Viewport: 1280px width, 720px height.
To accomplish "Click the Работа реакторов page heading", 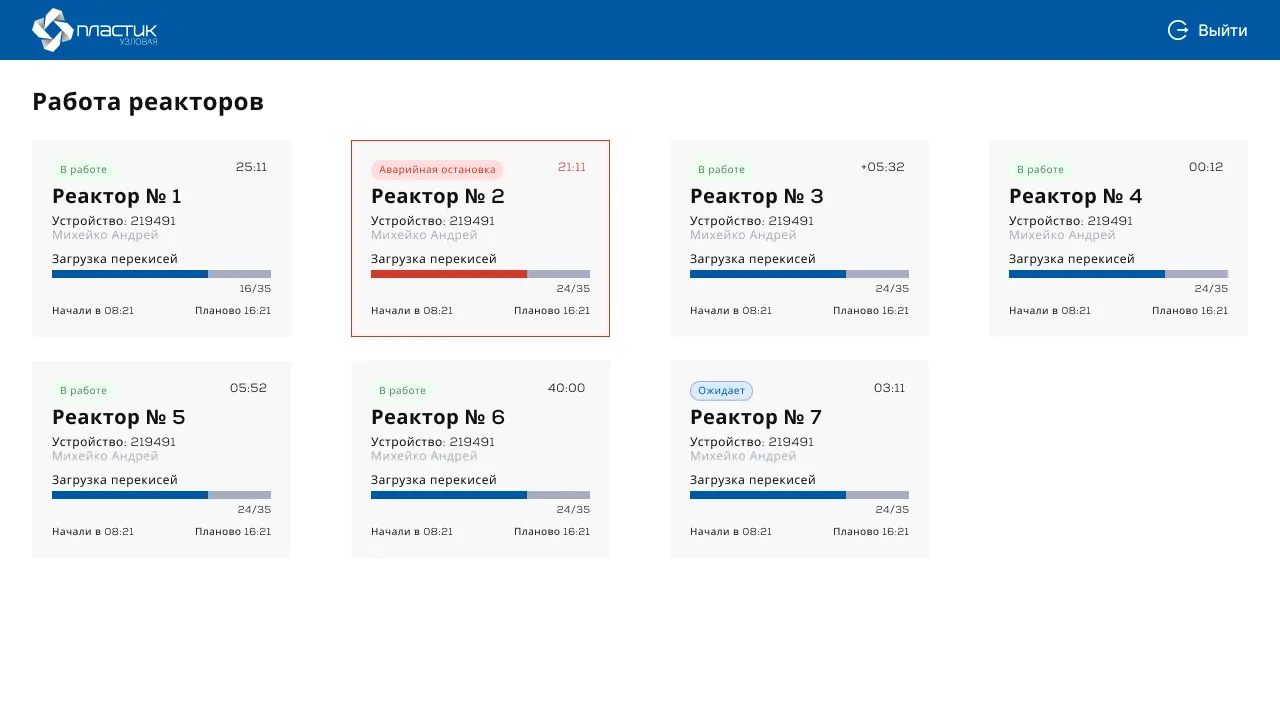I will (x=148, y=102).
